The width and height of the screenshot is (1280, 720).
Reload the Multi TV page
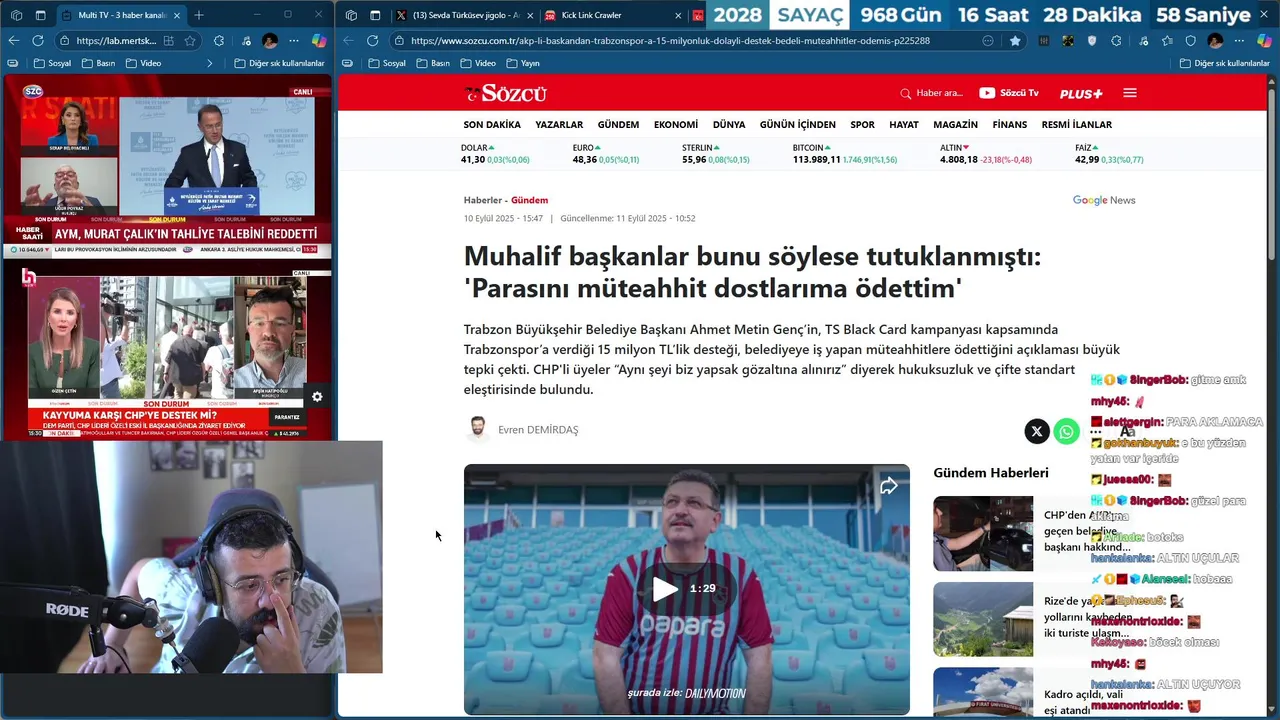pyautogui.click(x=38, y=41)
